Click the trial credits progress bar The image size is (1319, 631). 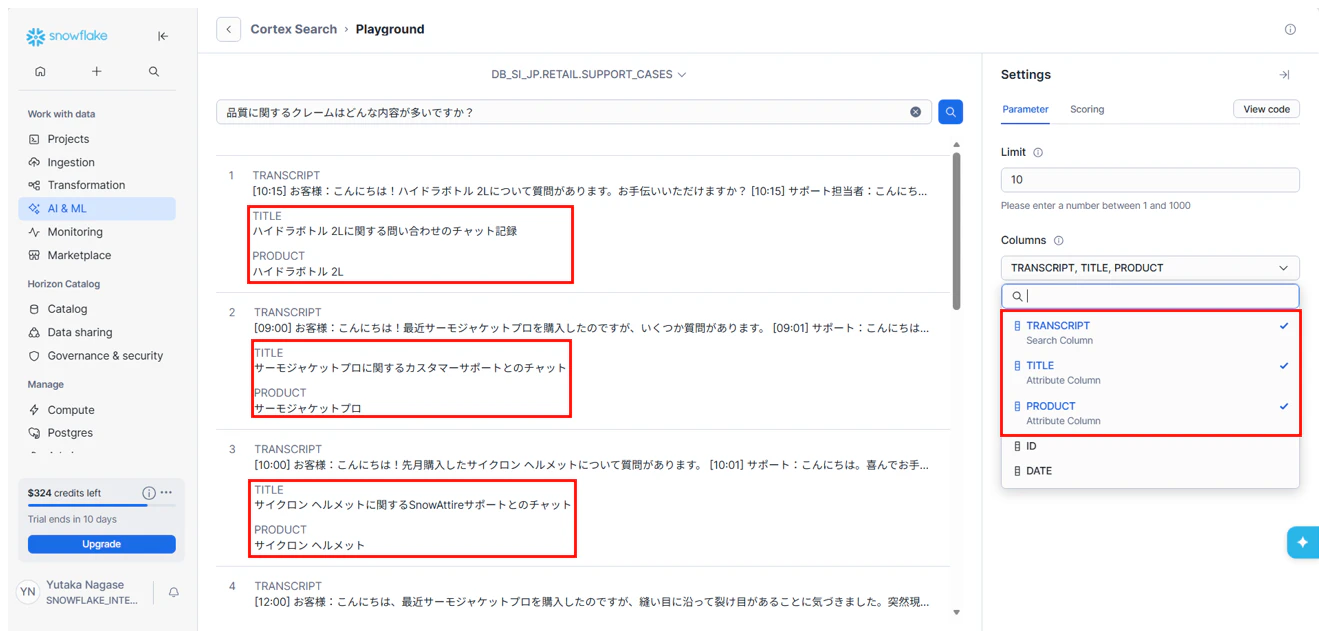pos(101,506)
